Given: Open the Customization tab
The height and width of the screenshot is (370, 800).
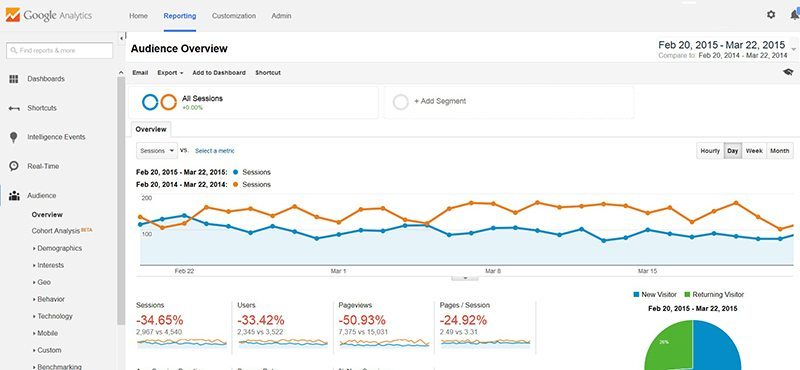Looking at the screenshot, I should pyautogui.click(x=234, y=16).
